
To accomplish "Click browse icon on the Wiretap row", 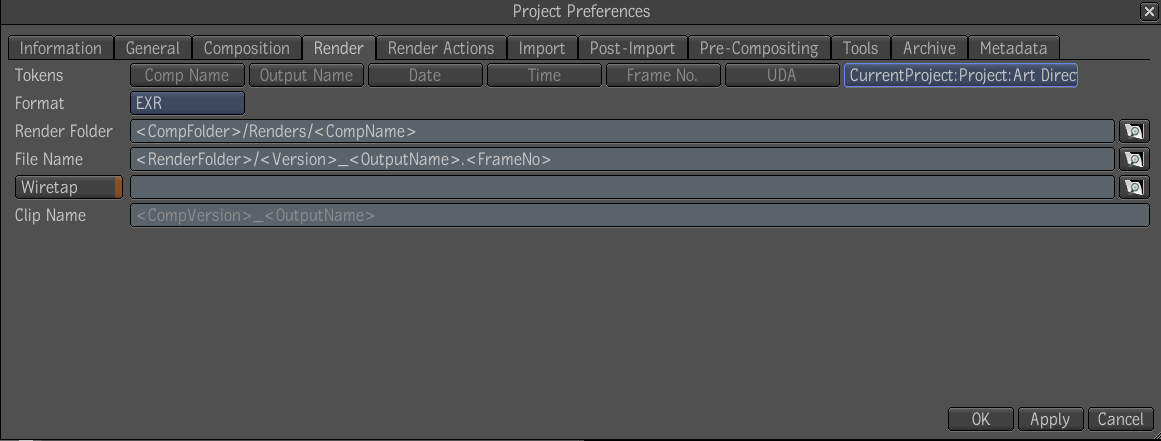I will tap(1134, 187).
